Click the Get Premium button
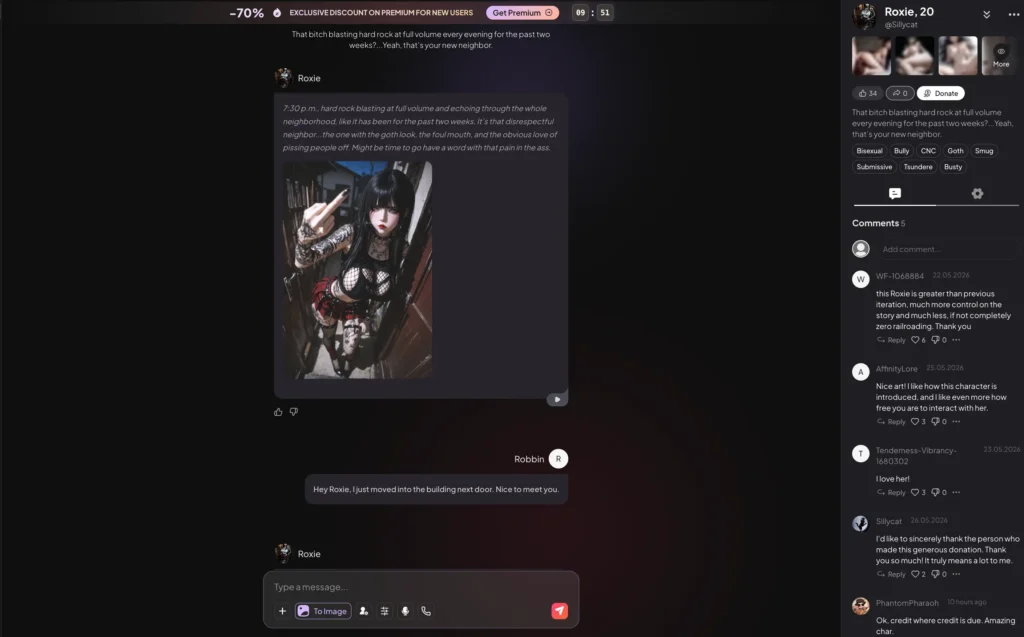The image size is (1024, 637). coord(522,12)
